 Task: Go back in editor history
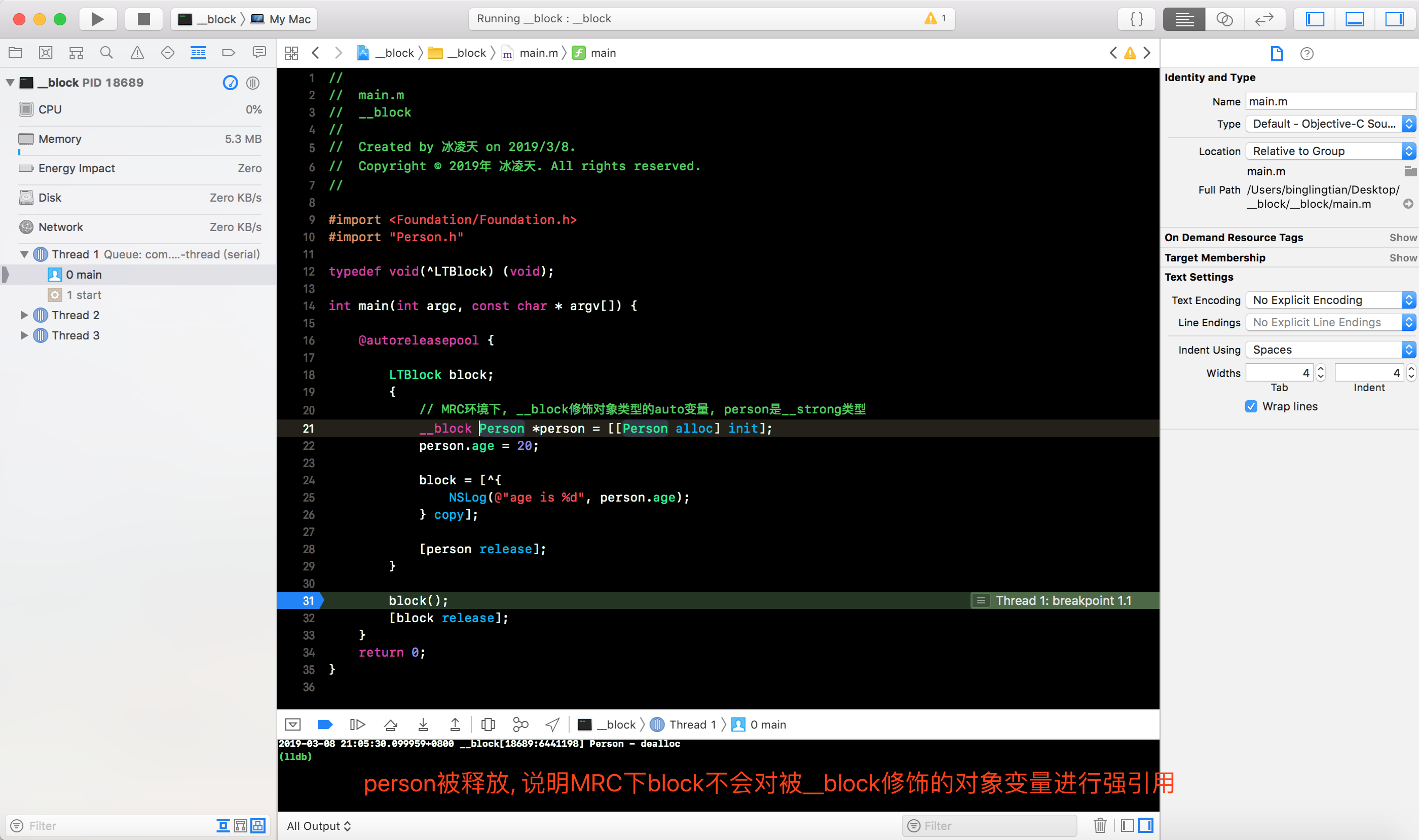[316, 53]
